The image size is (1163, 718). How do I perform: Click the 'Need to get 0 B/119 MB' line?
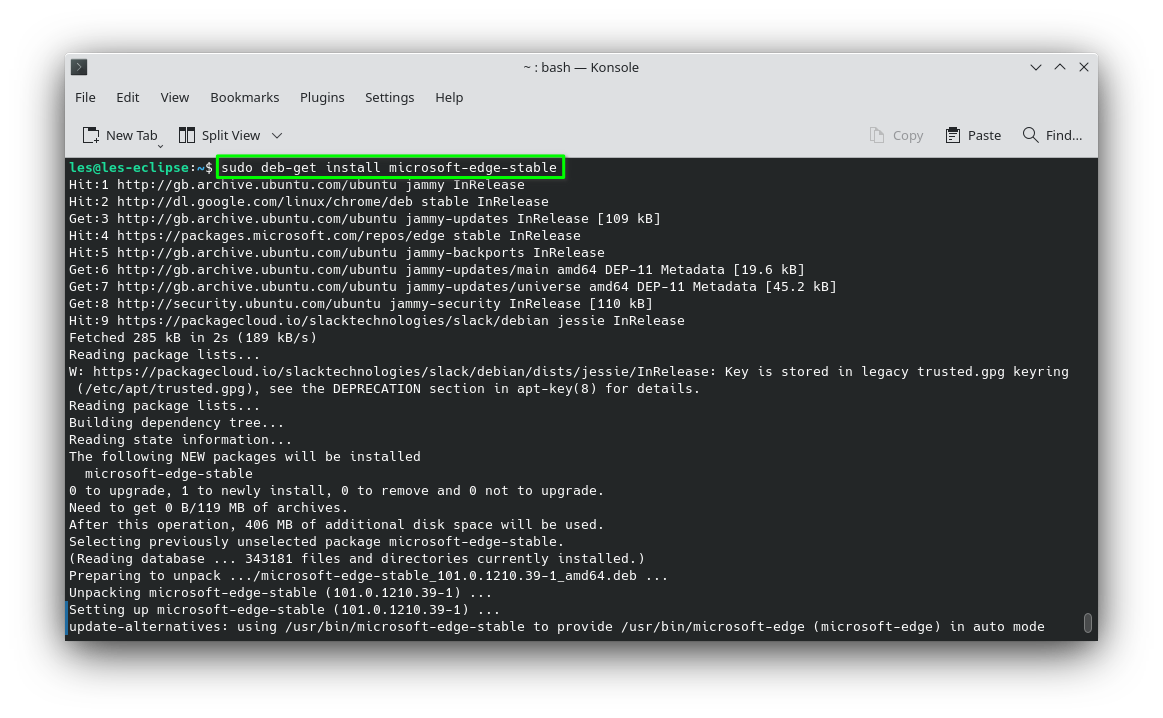(208, 508)
